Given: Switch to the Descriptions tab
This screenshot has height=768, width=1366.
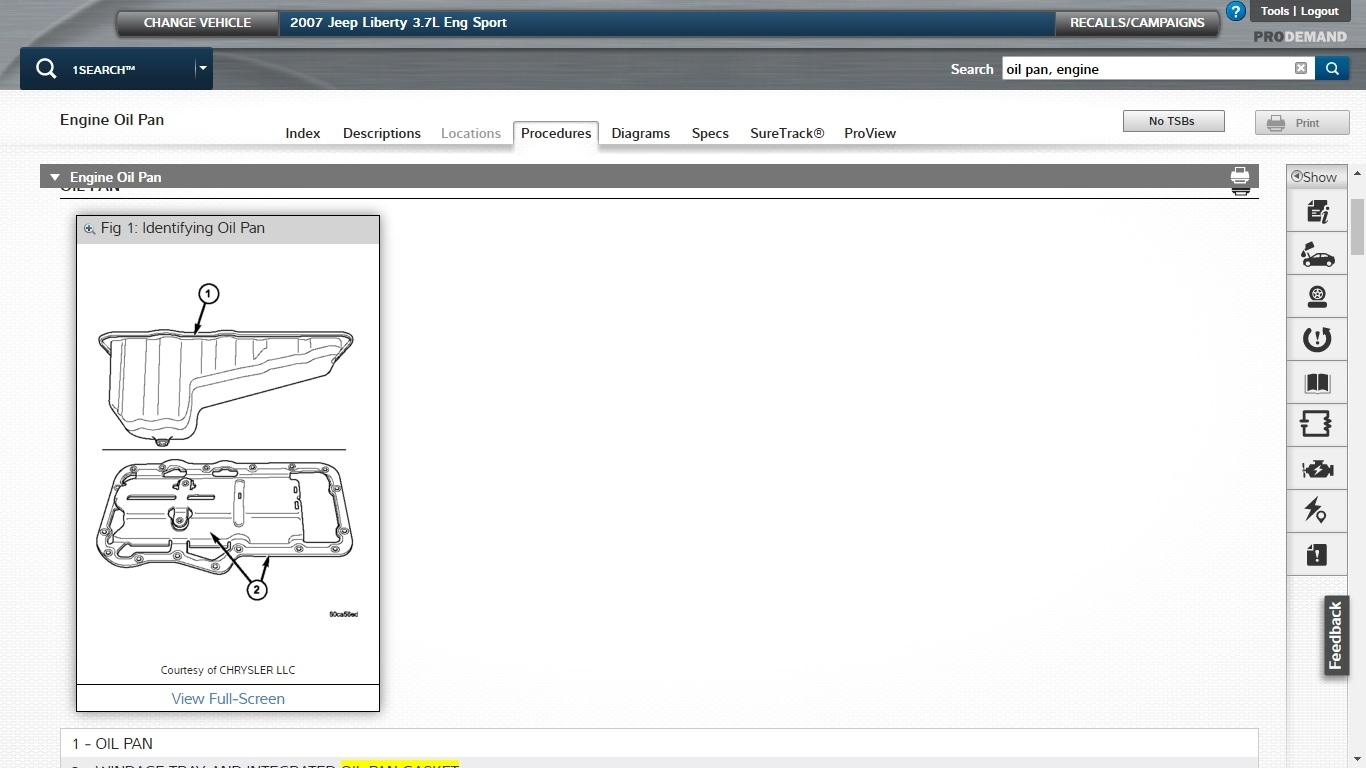Looking at the screenshot, I should 382,133.
